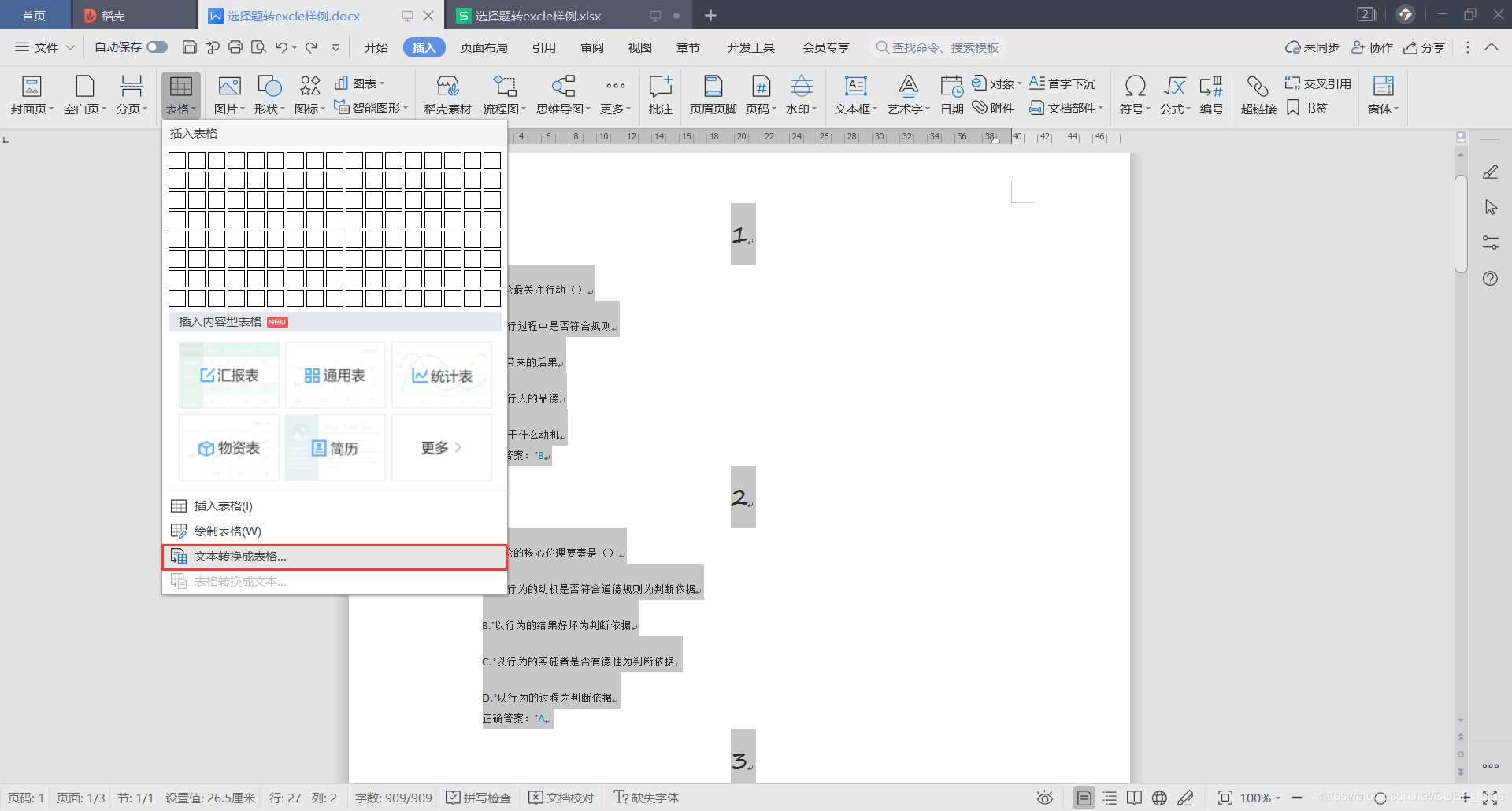Toggle fullscreen icon in status bar
Viewport: 1512px width, 811px height.
point(1490,798)
